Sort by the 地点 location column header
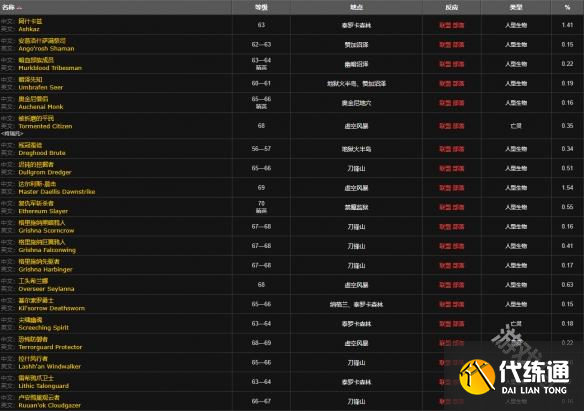Screen dimensions: 584x411 pyautogui.click(x=356, y=7)
